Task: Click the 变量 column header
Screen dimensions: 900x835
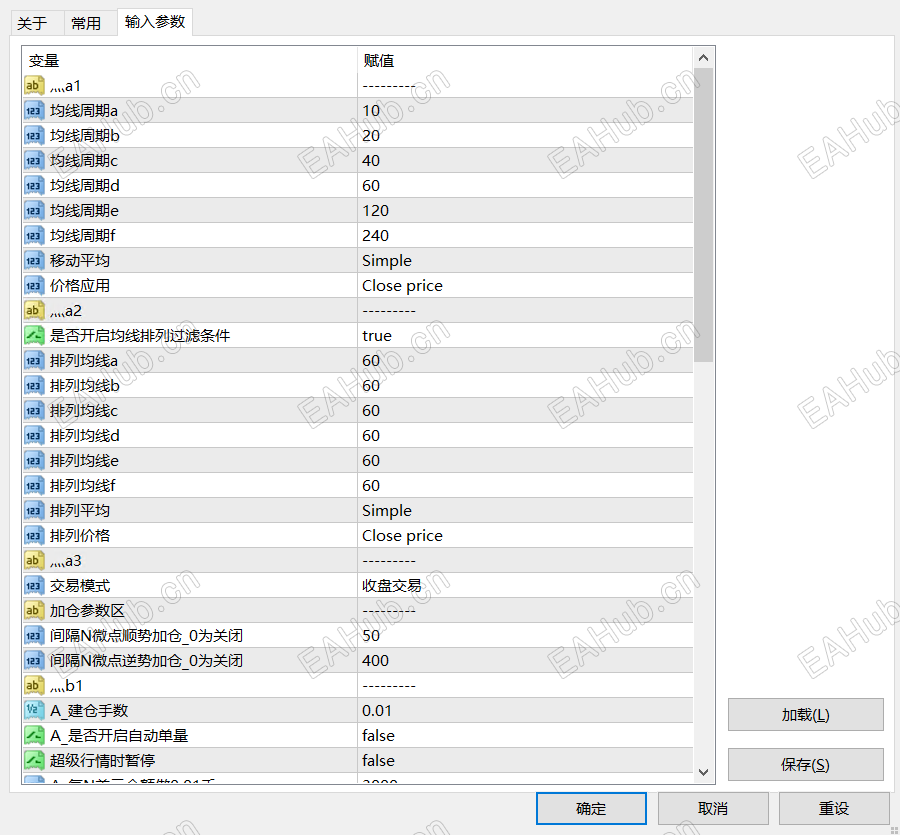Action: [x=190, y=60]
